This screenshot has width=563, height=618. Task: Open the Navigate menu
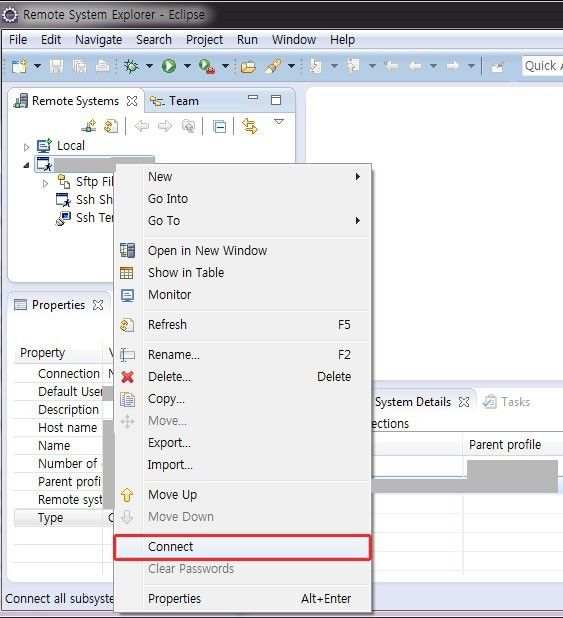coord(99,39)
